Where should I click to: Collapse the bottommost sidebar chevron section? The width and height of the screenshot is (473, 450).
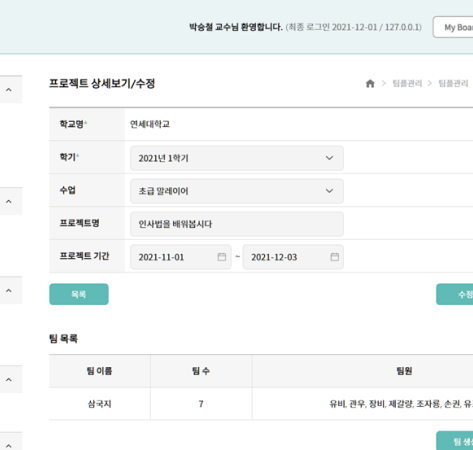click(x=9, y=445)
